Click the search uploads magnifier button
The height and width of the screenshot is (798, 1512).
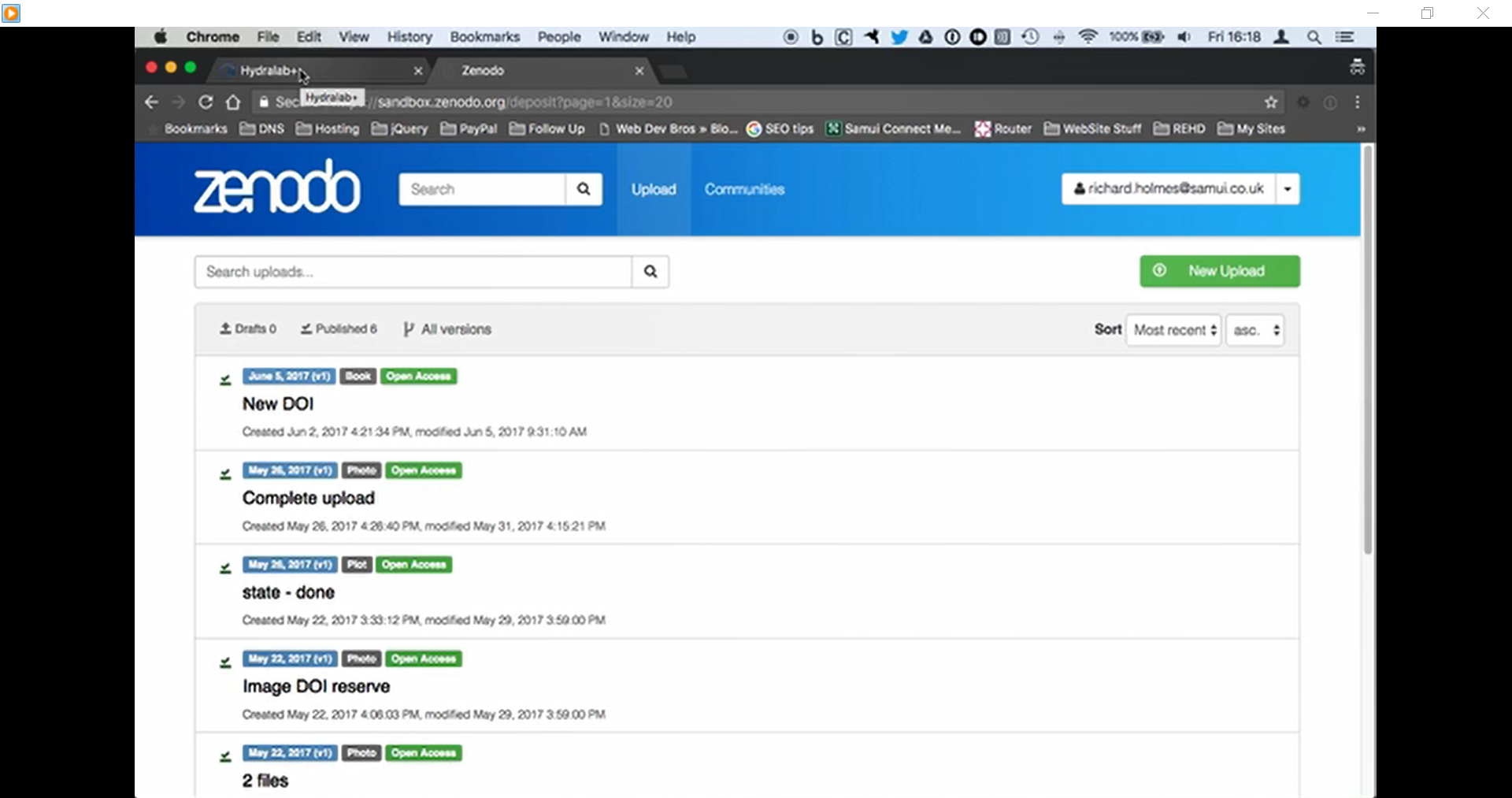[650, 272]
